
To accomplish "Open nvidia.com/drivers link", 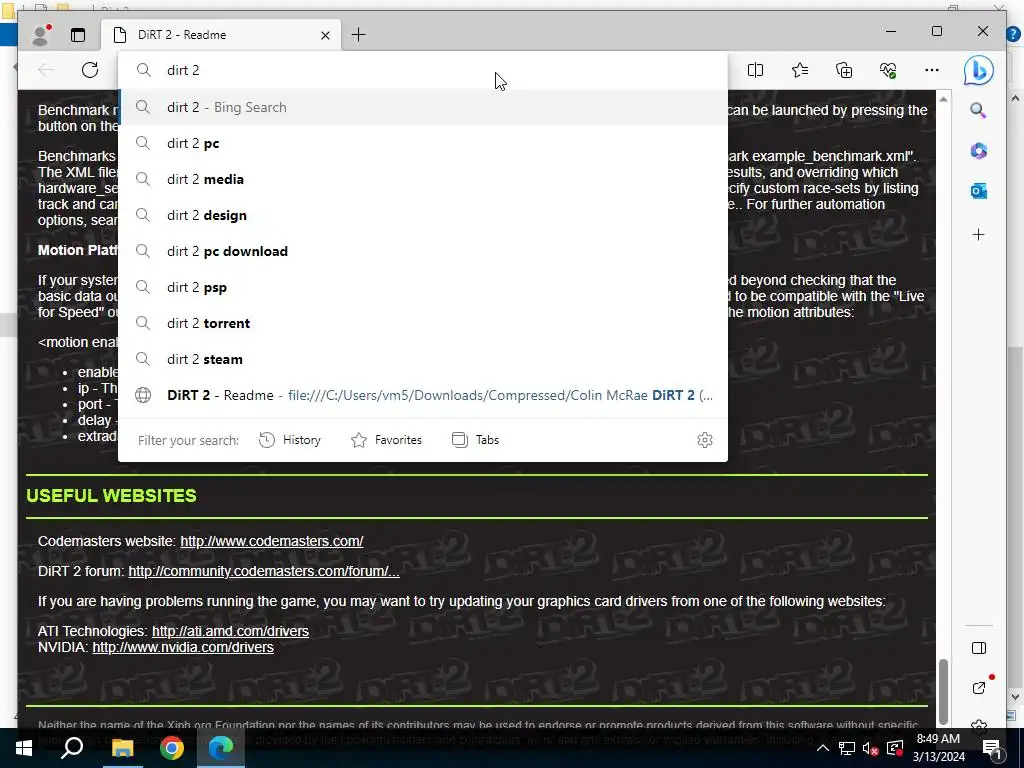I will (x=183, y=647).
